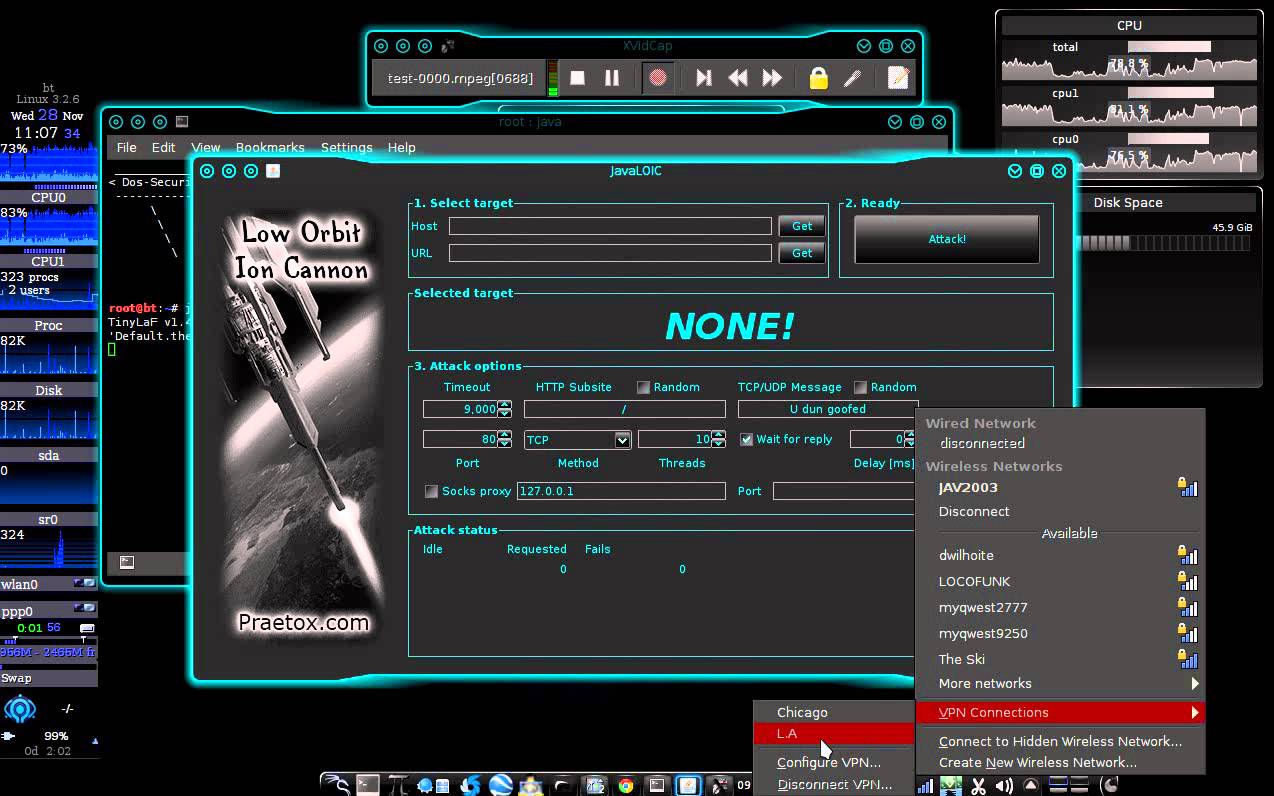This screenshot has width=1274, height=796.
Task: Click the Attack! button
Action: (x=946, y=240)
